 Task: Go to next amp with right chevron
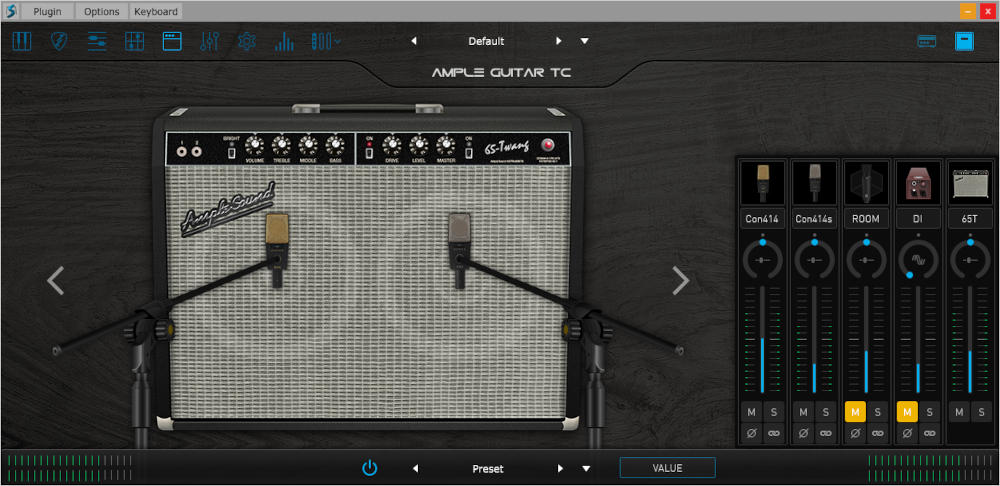coord(680,281)
